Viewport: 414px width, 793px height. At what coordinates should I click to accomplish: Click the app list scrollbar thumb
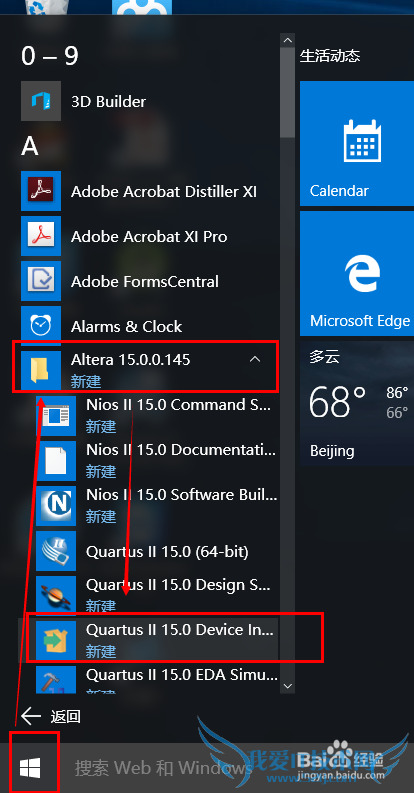[288, 92]
